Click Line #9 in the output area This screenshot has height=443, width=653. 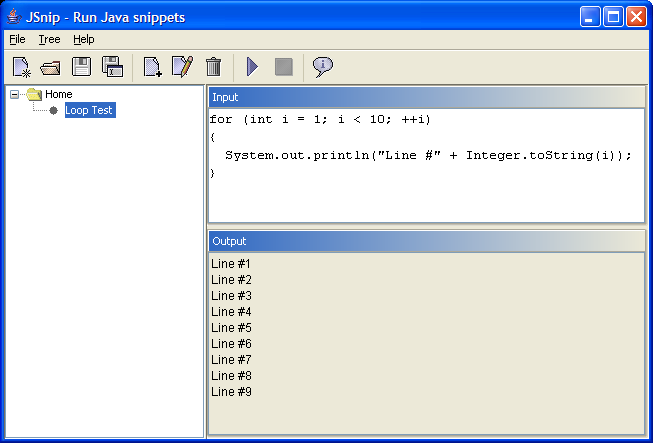coord(231,392)
